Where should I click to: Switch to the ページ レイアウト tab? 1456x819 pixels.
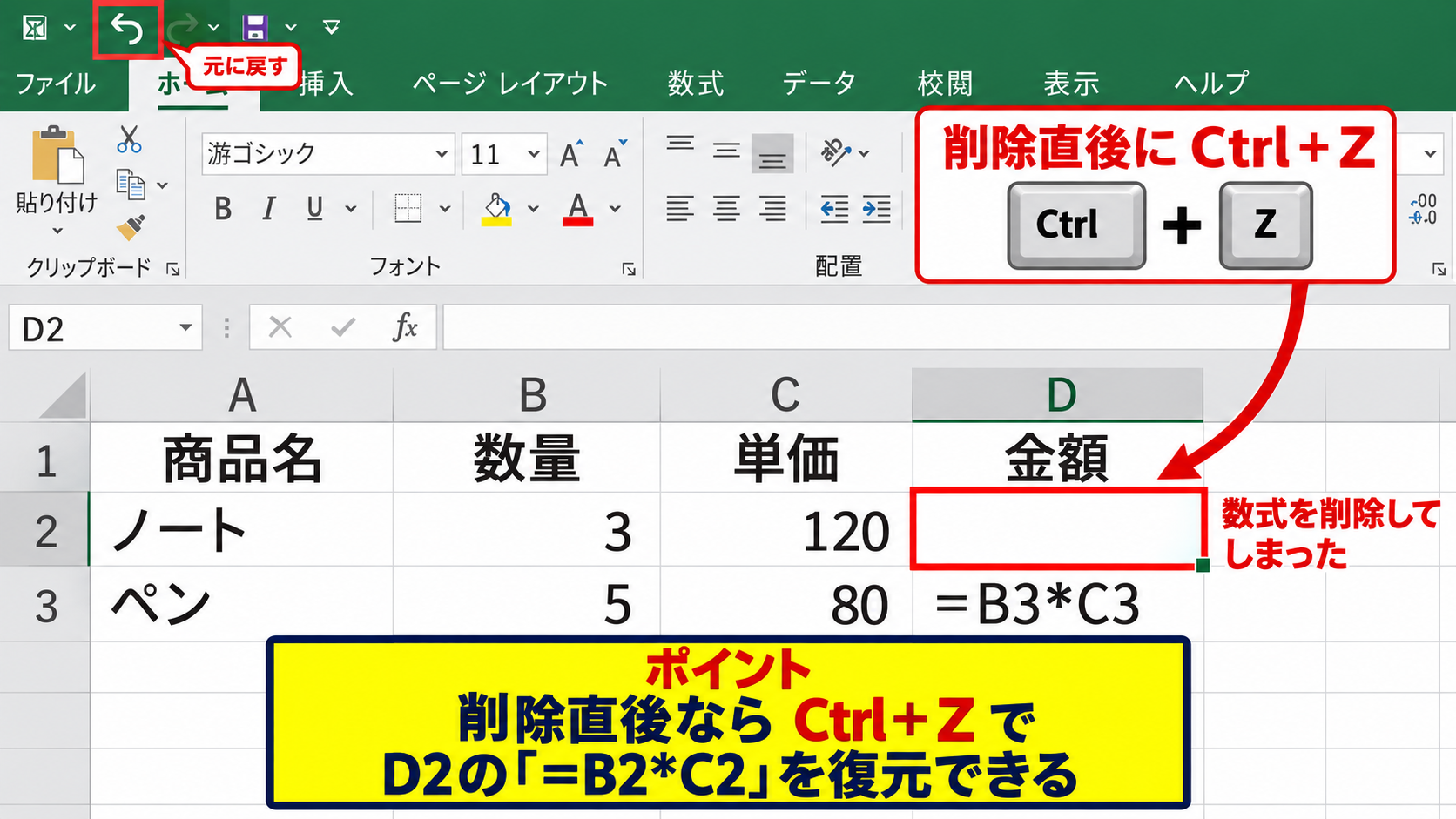tap(510, 84)
